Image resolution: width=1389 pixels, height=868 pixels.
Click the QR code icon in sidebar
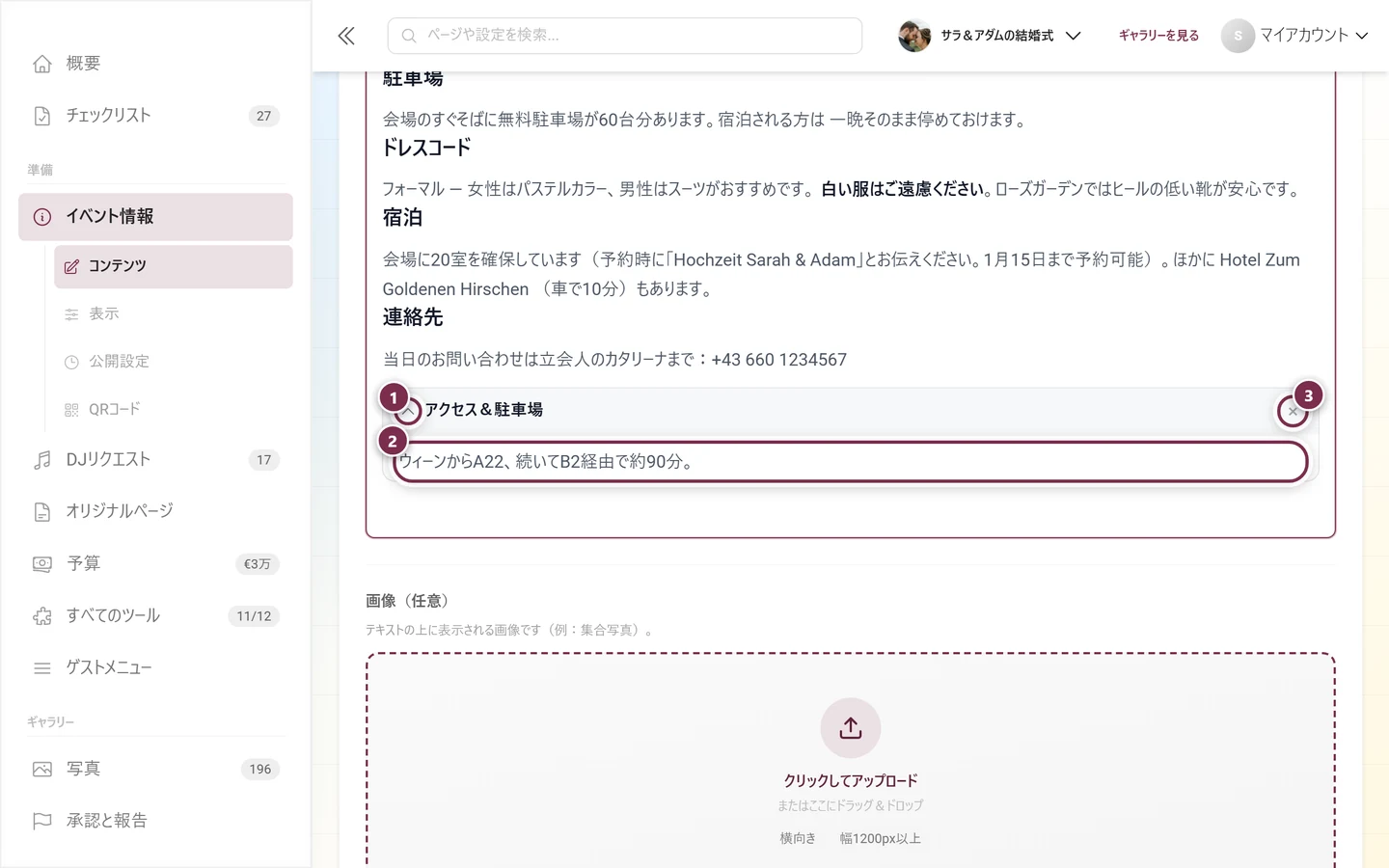click(x=71, y=410)
